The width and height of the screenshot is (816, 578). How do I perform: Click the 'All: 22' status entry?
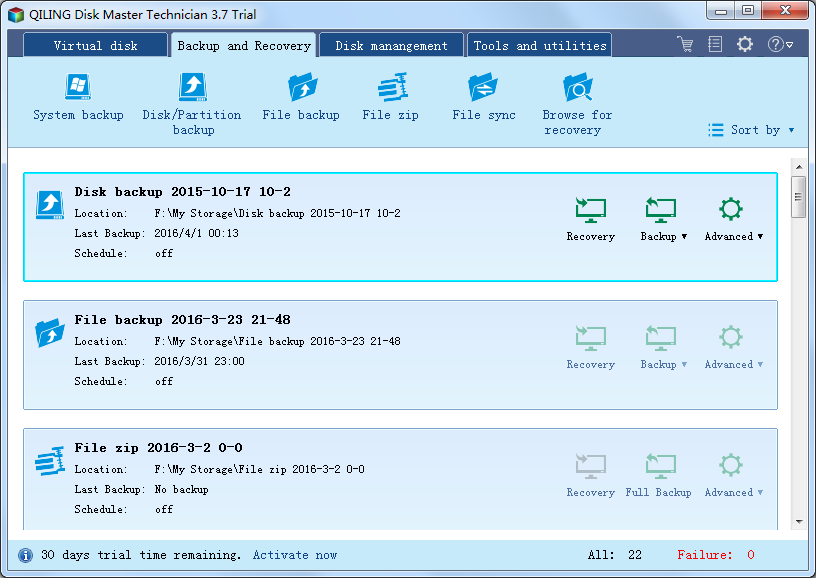coord(615,555)
